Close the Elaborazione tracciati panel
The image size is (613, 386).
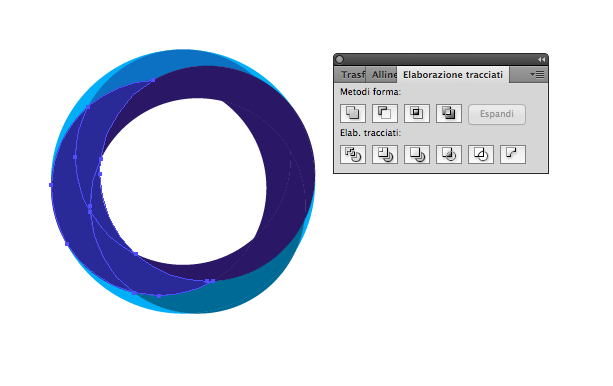pos(339,59)
